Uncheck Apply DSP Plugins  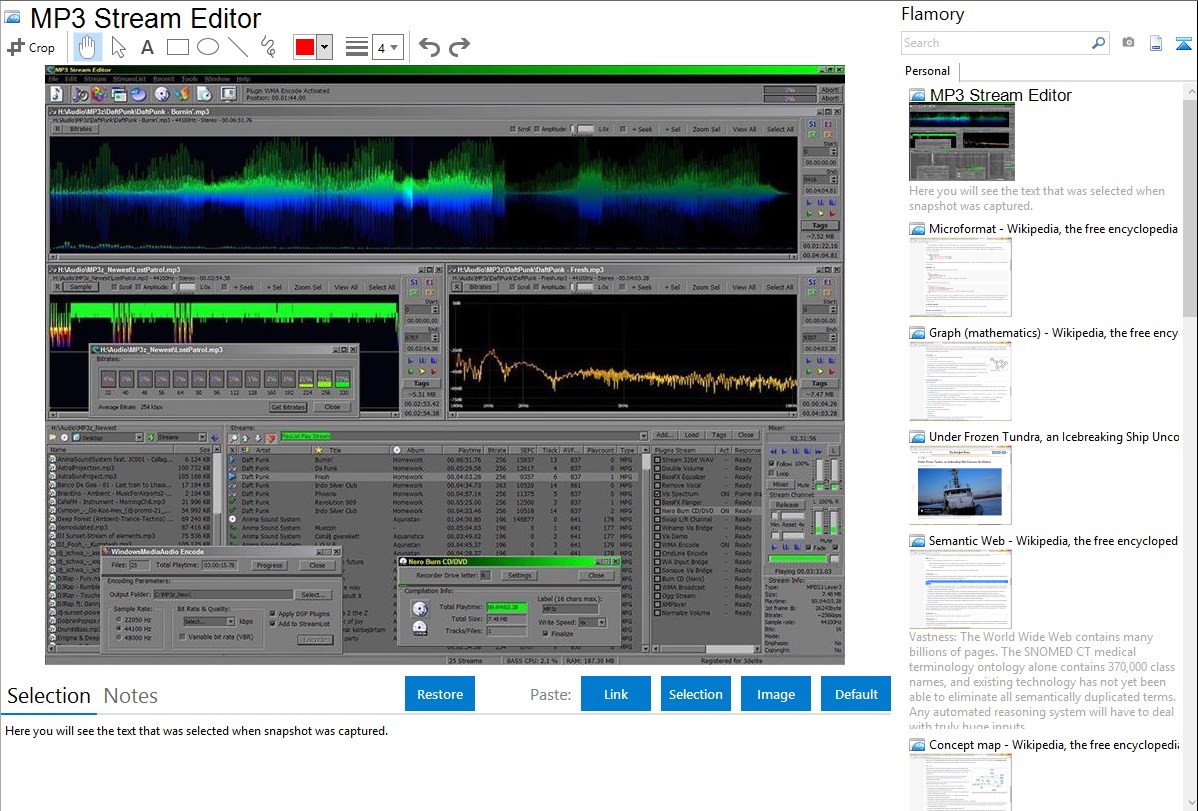coord(274,614)
